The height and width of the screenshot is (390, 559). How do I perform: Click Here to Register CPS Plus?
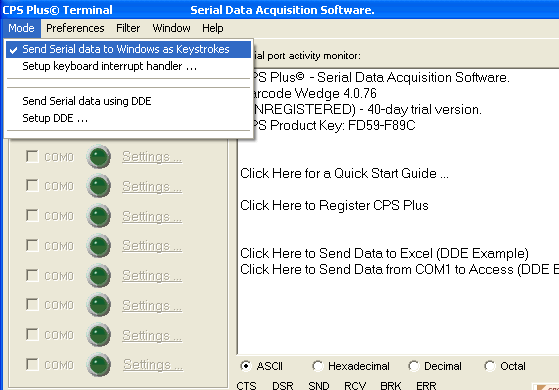click(x=334, y=206)
